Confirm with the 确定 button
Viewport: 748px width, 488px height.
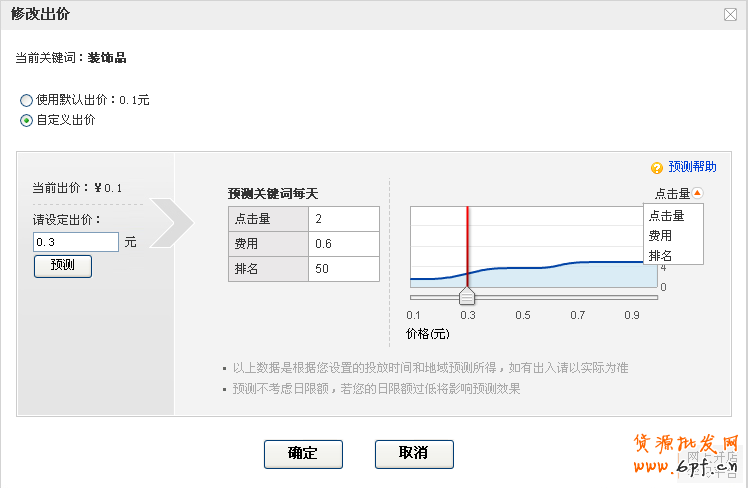[x=303, y=454]
